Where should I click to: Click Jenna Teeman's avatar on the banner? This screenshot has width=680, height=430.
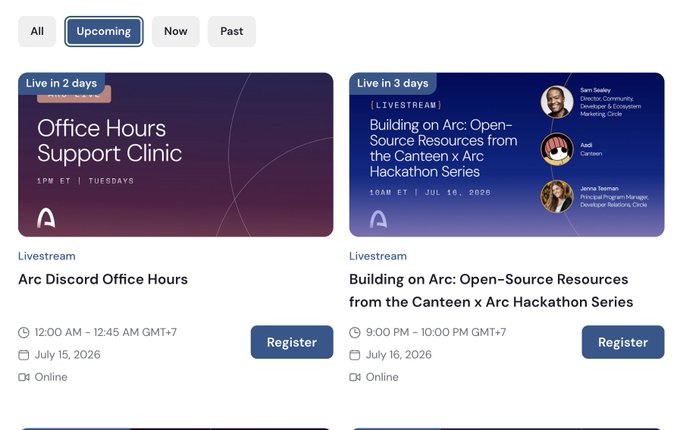pos(557,196)
